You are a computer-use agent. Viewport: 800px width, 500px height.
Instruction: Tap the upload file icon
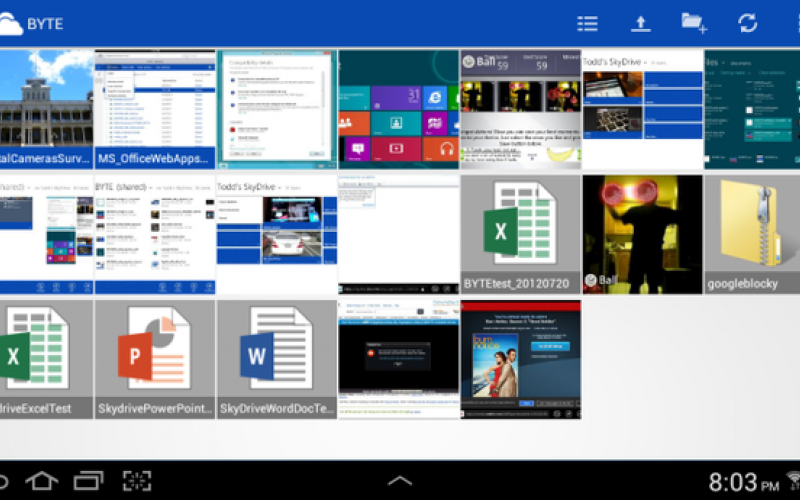tap(641, 23)
